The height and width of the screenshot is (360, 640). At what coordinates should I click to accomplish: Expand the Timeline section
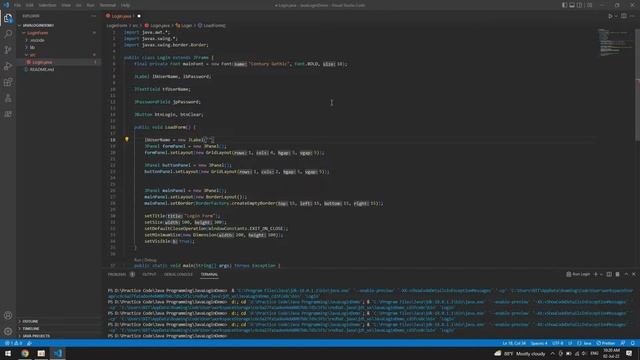tap(31, 329)
